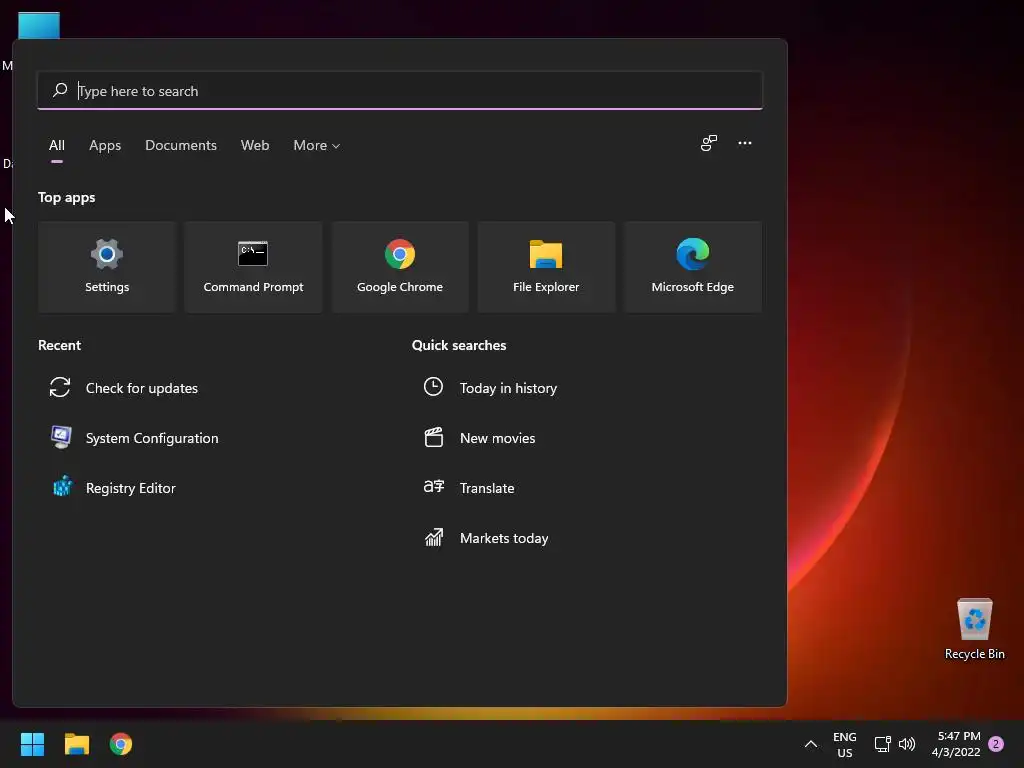Click the network icon in system tray
The width and height of the screenshot is (1024, 768).
882,744
